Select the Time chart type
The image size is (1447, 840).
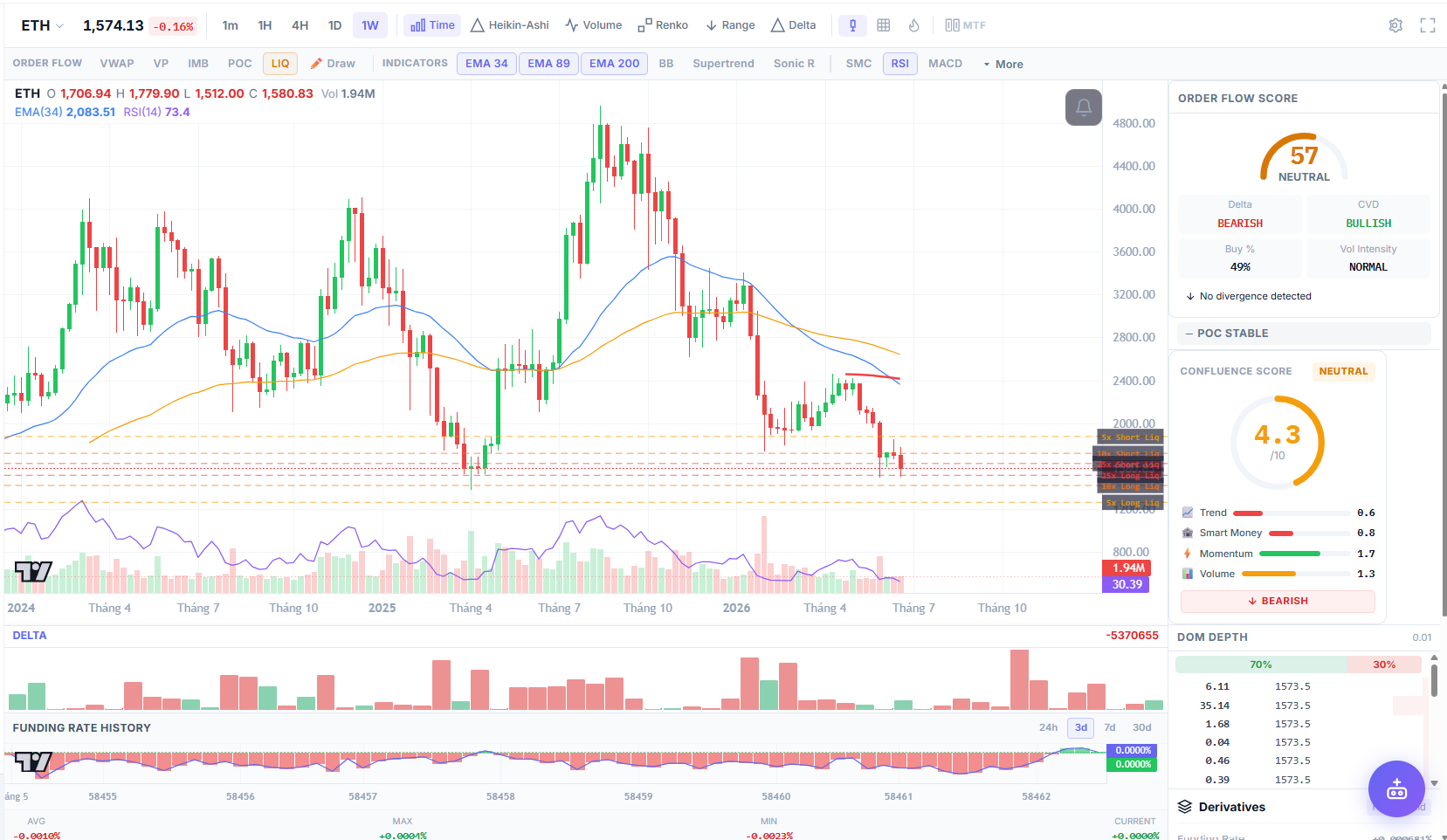pyautogui.click(x=432, y=25)
